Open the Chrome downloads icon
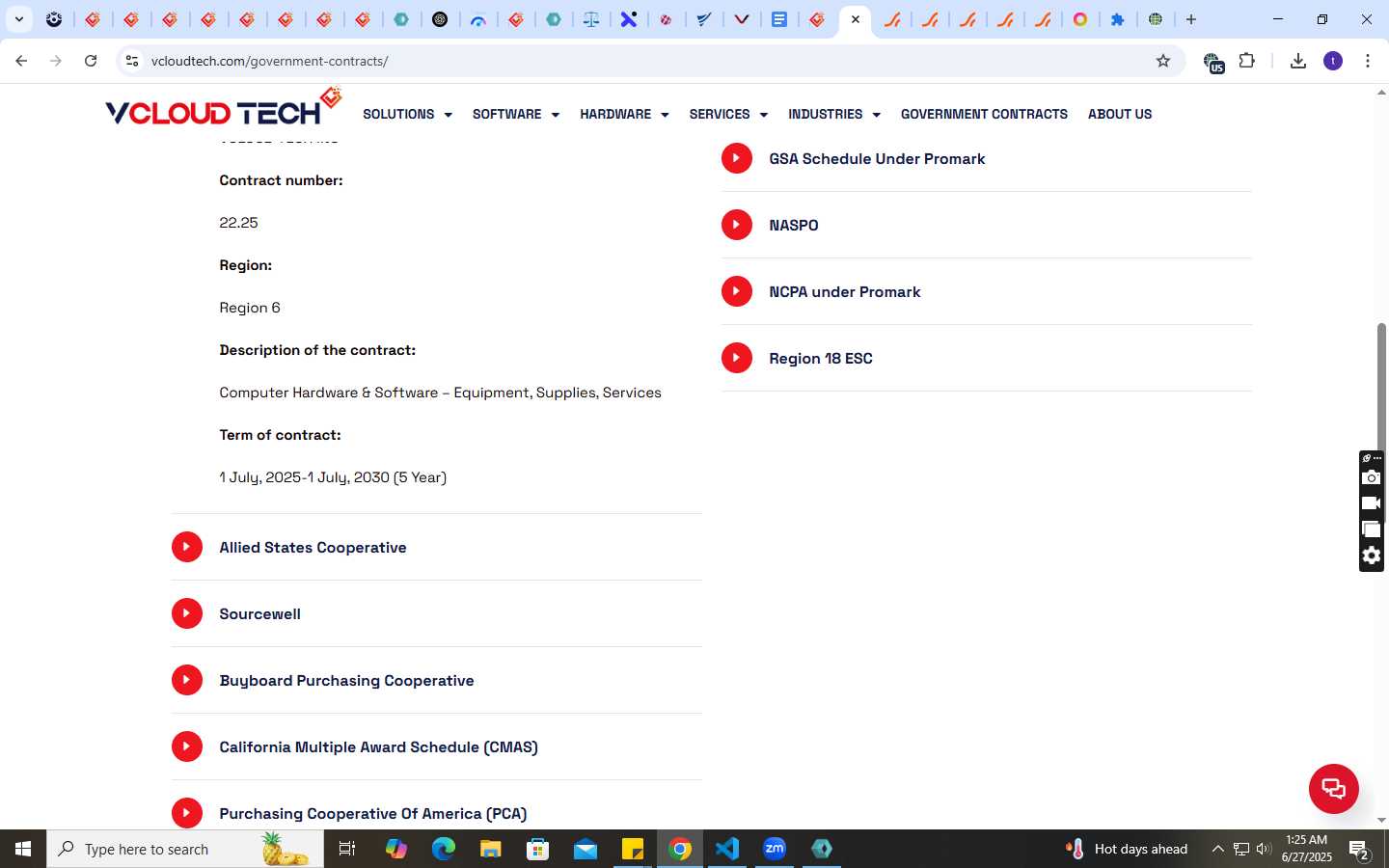This screenshot has width=1389, height=868. coord(1298,61)
